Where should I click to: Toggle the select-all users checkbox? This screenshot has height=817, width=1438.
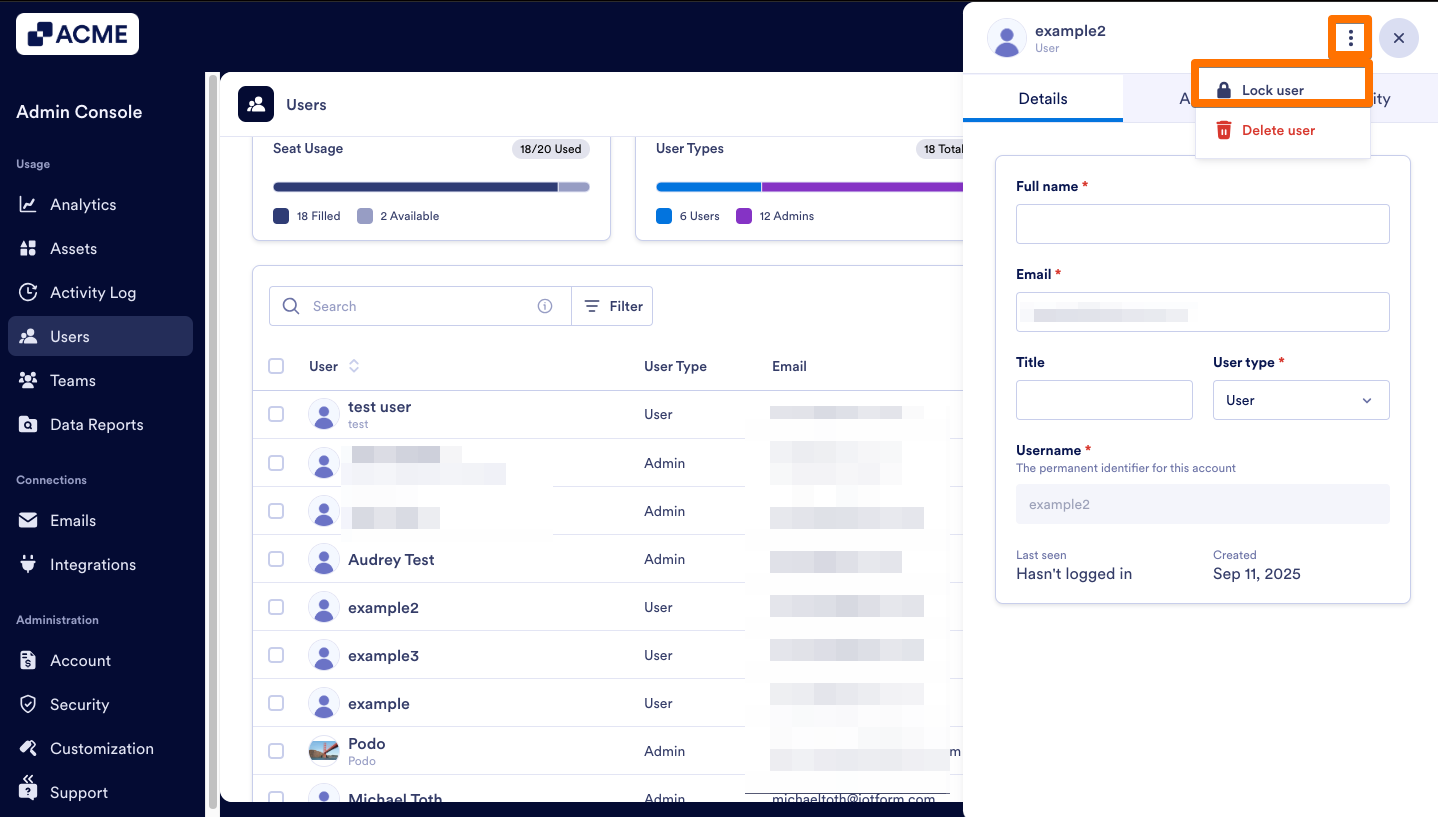[276, 366]
